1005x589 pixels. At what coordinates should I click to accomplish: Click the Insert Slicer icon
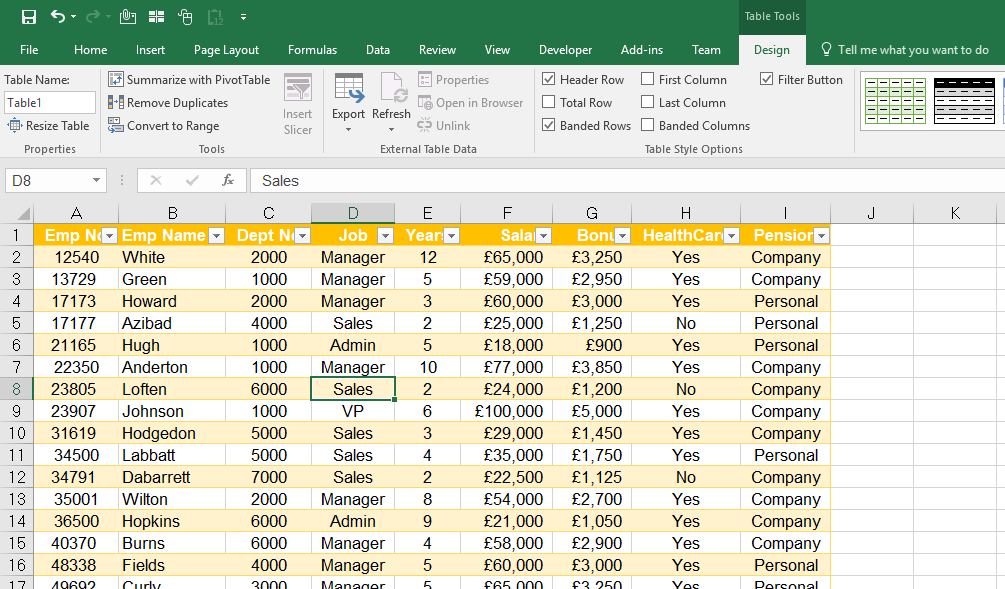click(297, 88)
